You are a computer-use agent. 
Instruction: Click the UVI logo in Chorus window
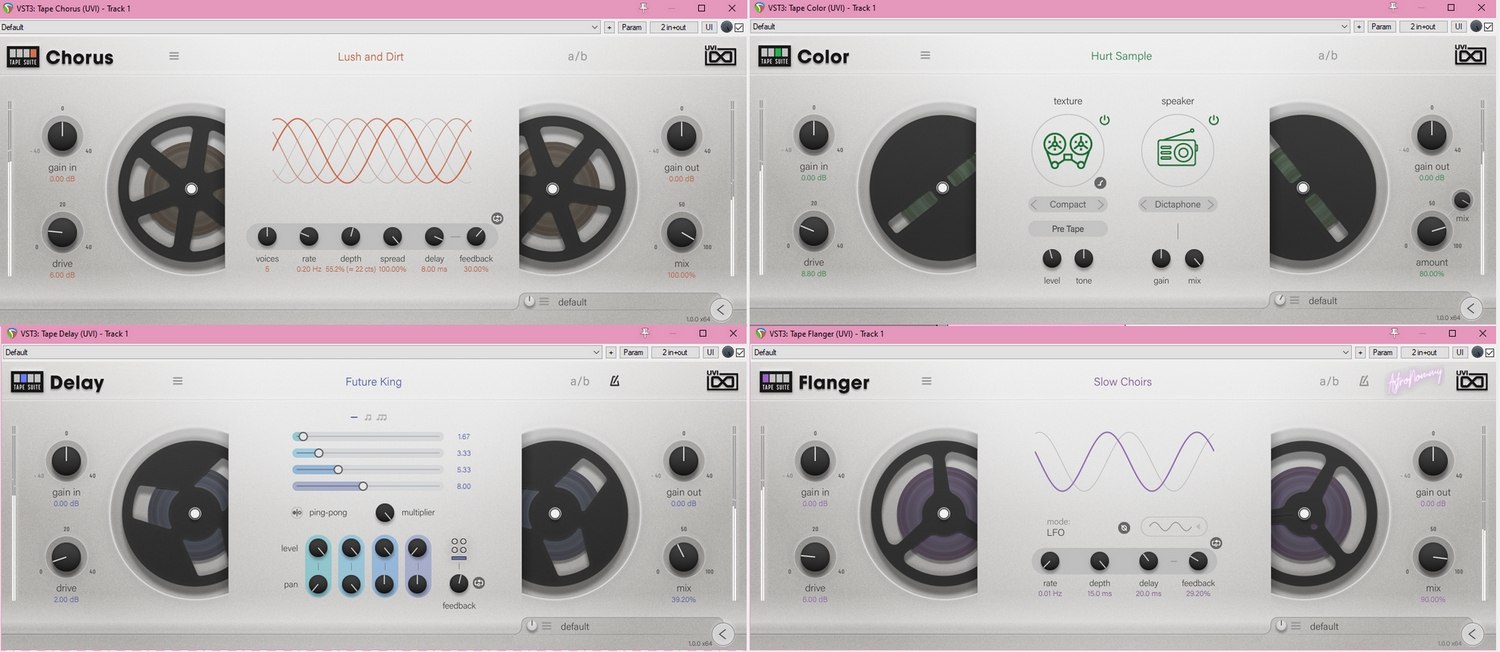point(720,56)
